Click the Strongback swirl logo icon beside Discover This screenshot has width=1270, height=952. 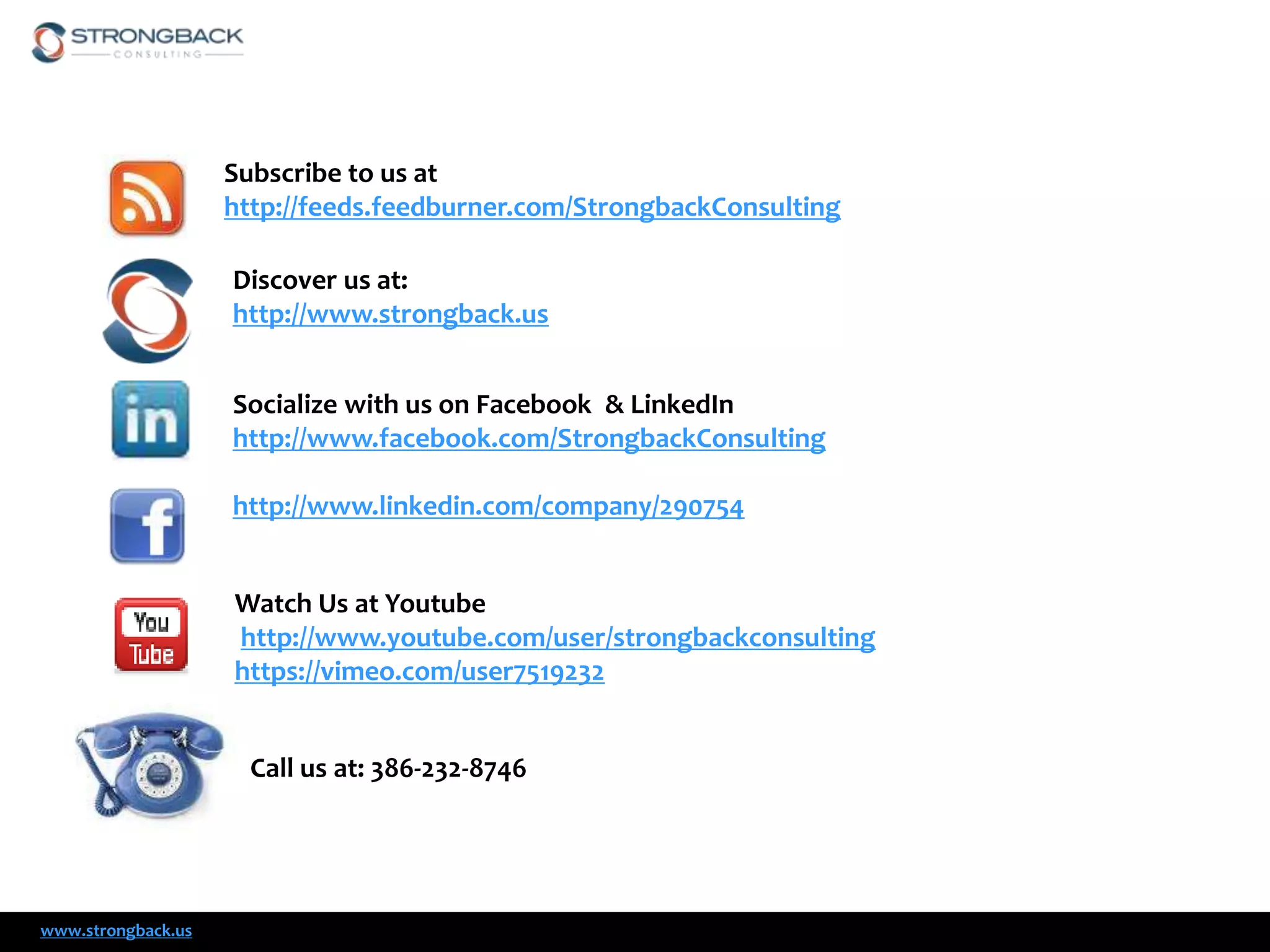click(x=148, y=311)
